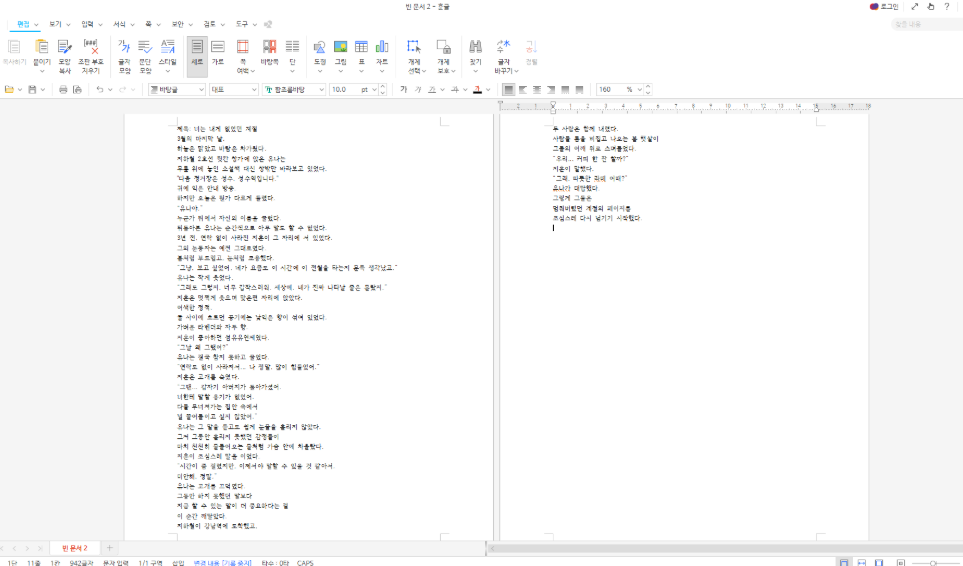The height and width of the screenshot is (566, 963).
Task: Open the 입력 (insert) menu
Action: (87, 22)
